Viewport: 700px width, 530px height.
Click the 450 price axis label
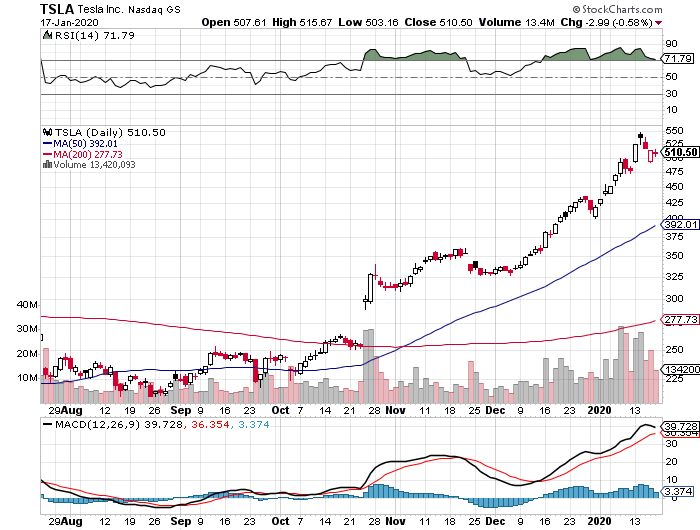click(x=674, y=187)
